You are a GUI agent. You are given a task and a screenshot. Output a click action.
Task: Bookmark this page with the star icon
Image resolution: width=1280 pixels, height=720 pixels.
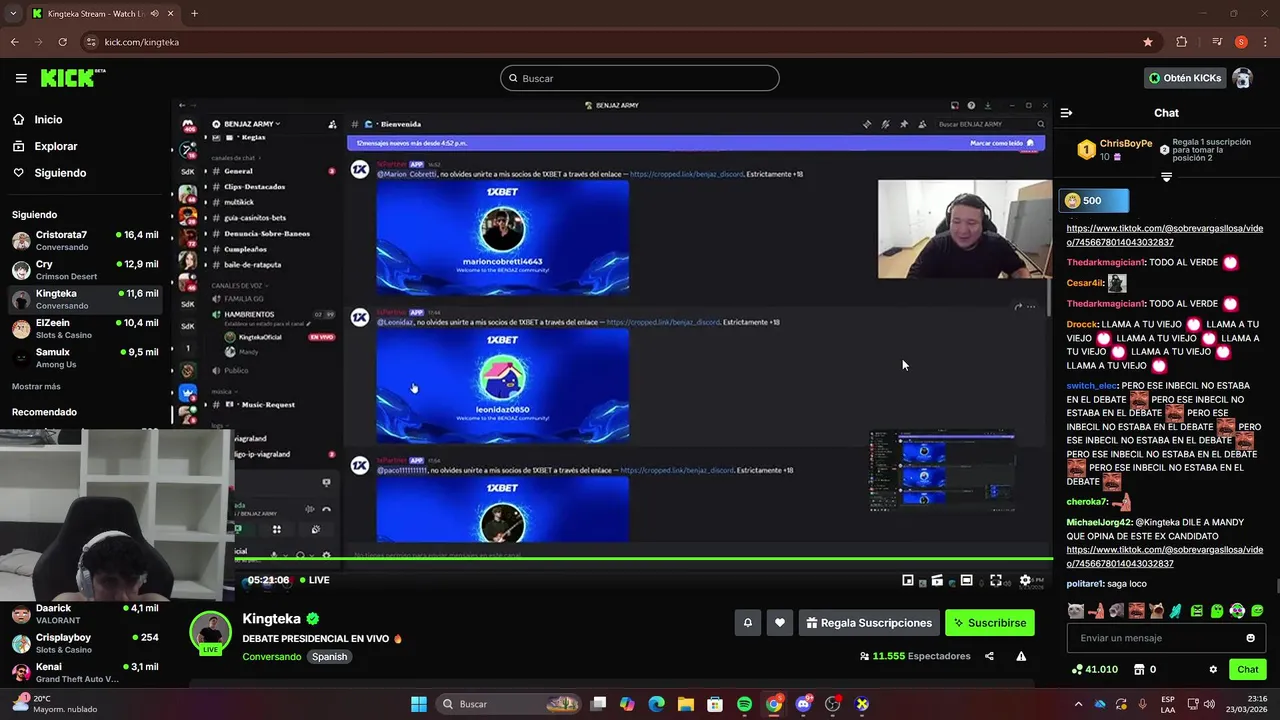point(1148,42)
